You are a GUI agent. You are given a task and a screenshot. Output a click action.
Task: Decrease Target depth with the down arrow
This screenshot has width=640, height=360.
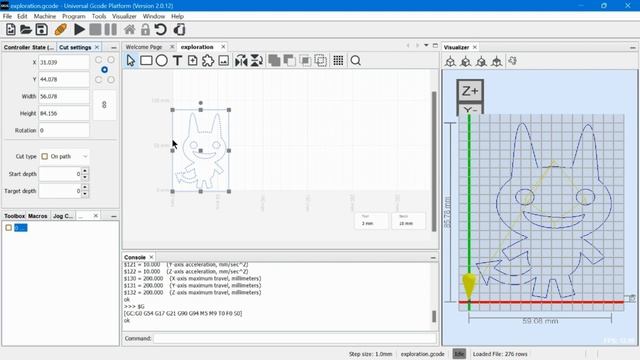tap(84, 194)
